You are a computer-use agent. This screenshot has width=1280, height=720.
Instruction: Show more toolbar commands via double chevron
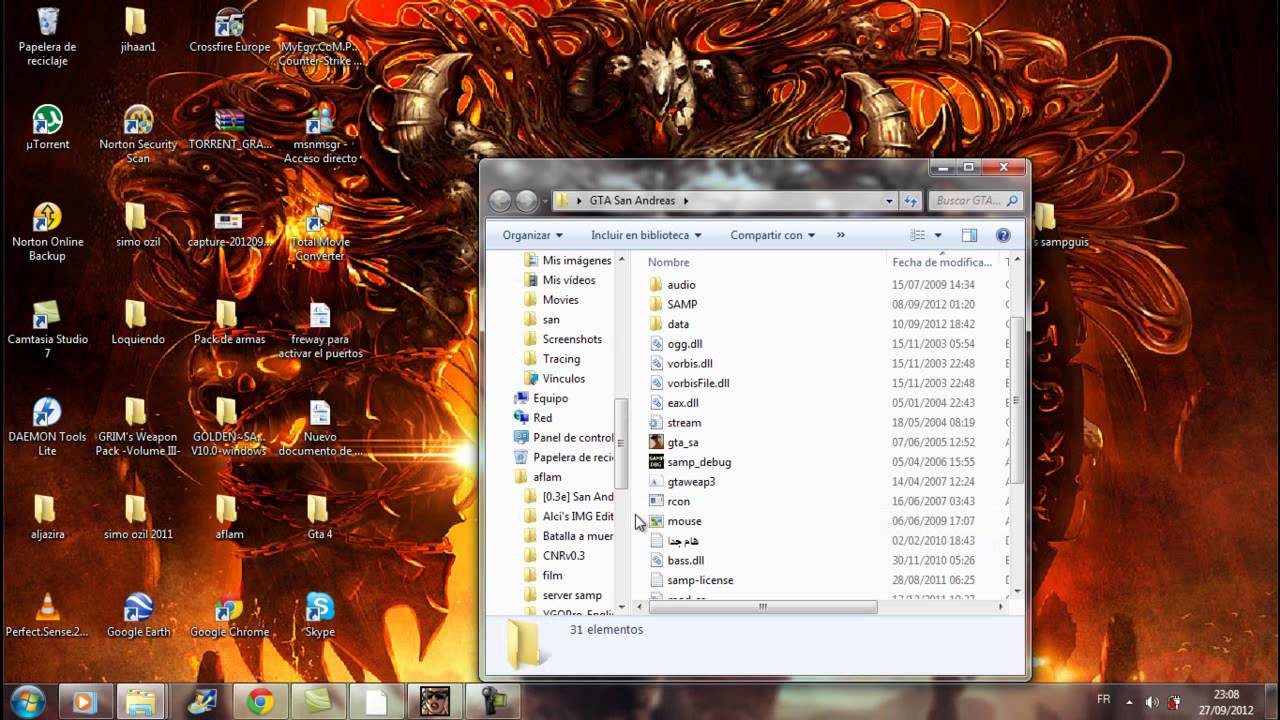[840, 235]
